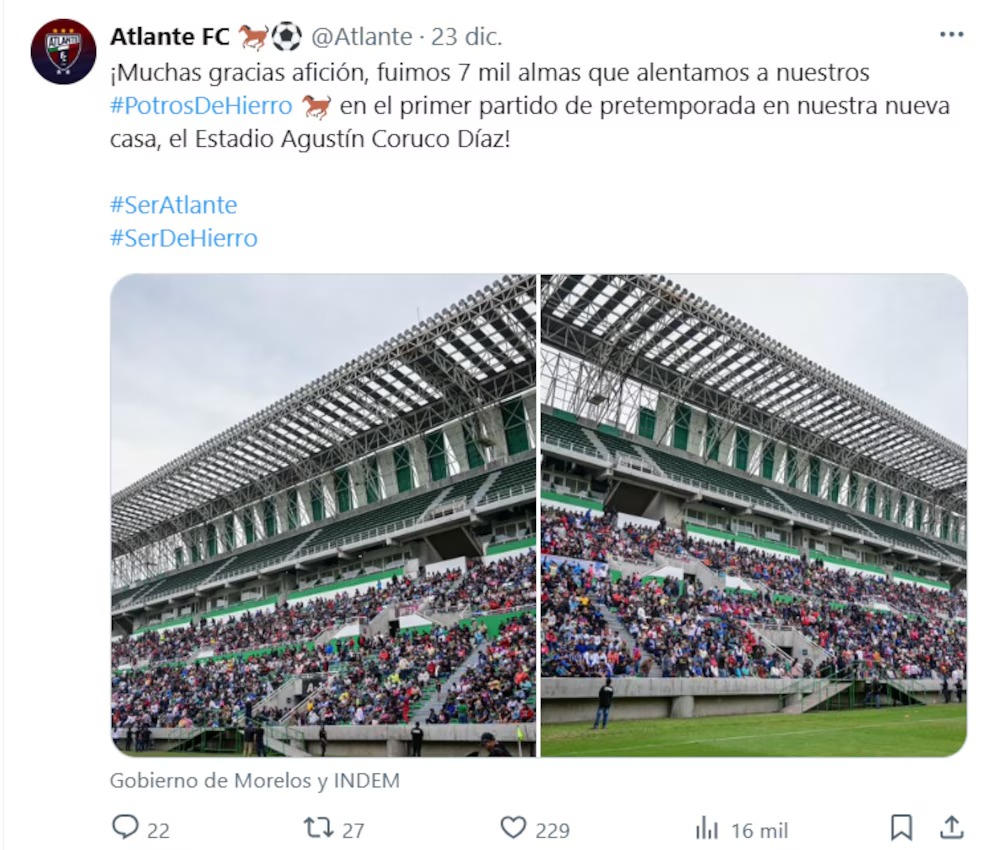
Task: Click the reply speech bubble icon
Action: [125, 827]
